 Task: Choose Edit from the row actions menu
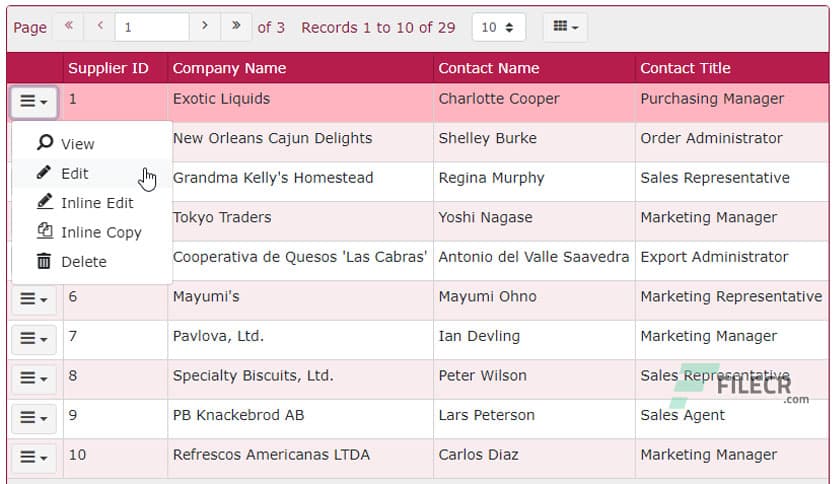click(x=75, y=173)
